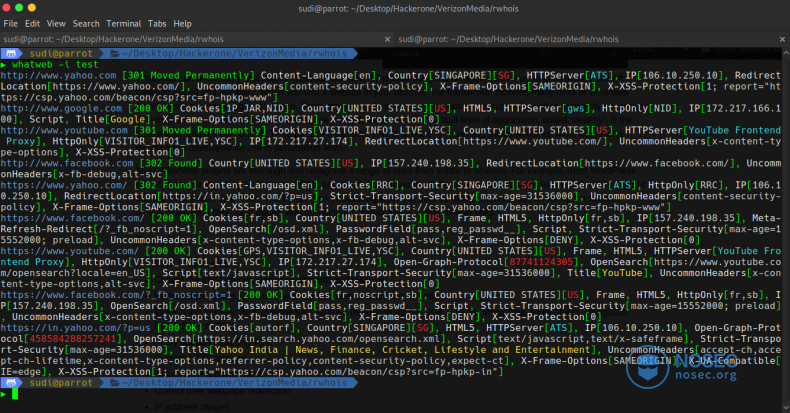Viewport: 790px width, 413px height.
Task: Click the '[301 Moved Permanently]' status on yahoo line
Action: tap(188, 76)
